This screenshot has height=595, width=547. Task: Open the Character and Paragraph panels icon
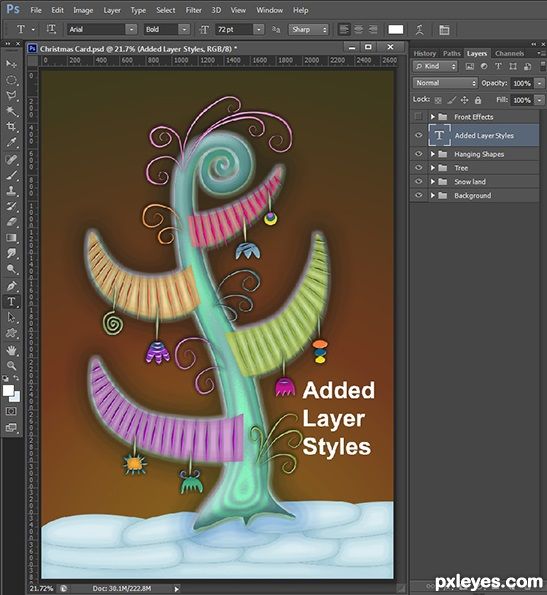(x=444, y=30)
